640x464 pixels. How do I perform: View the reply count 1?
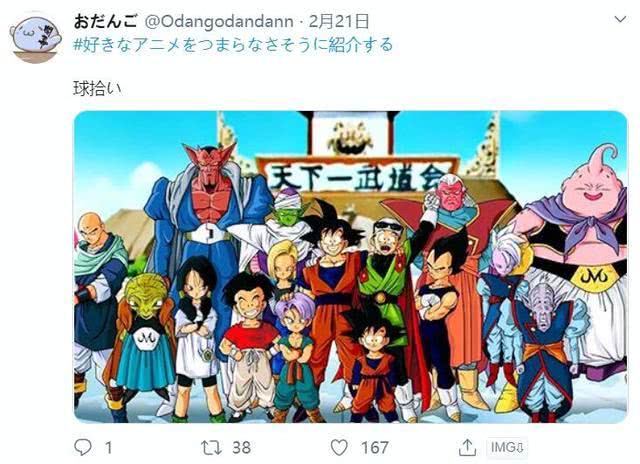[108, 448]
